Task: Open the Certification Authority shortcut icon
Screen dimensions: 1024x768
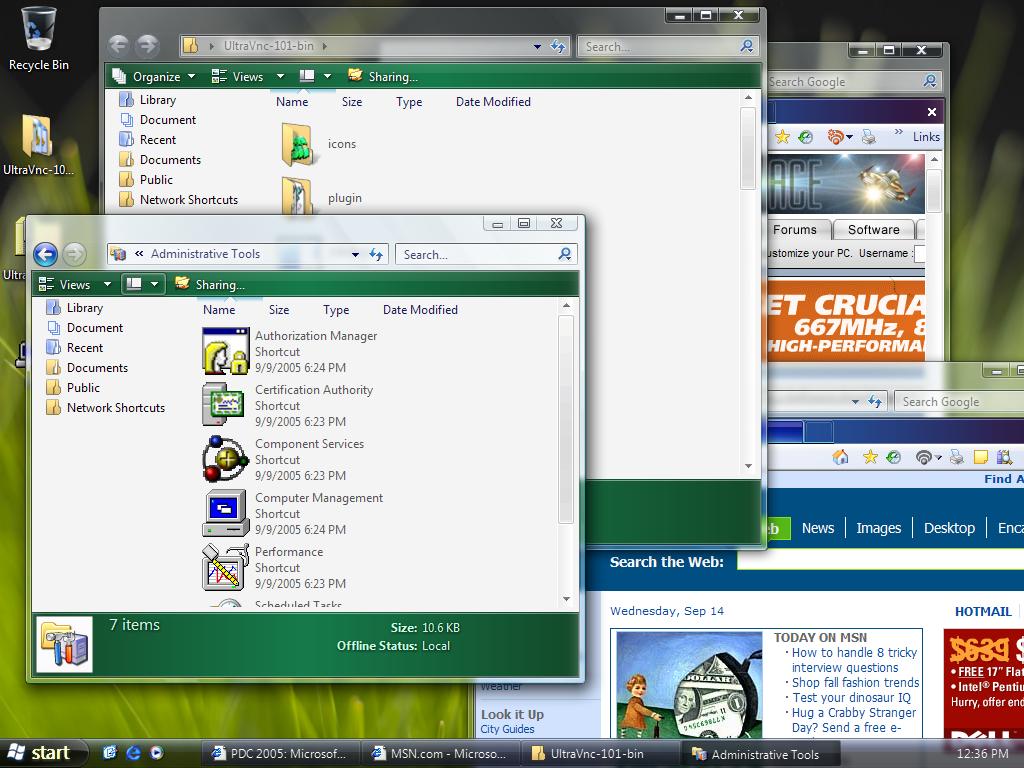Action: pyautogui.click(x=224, y=405)
